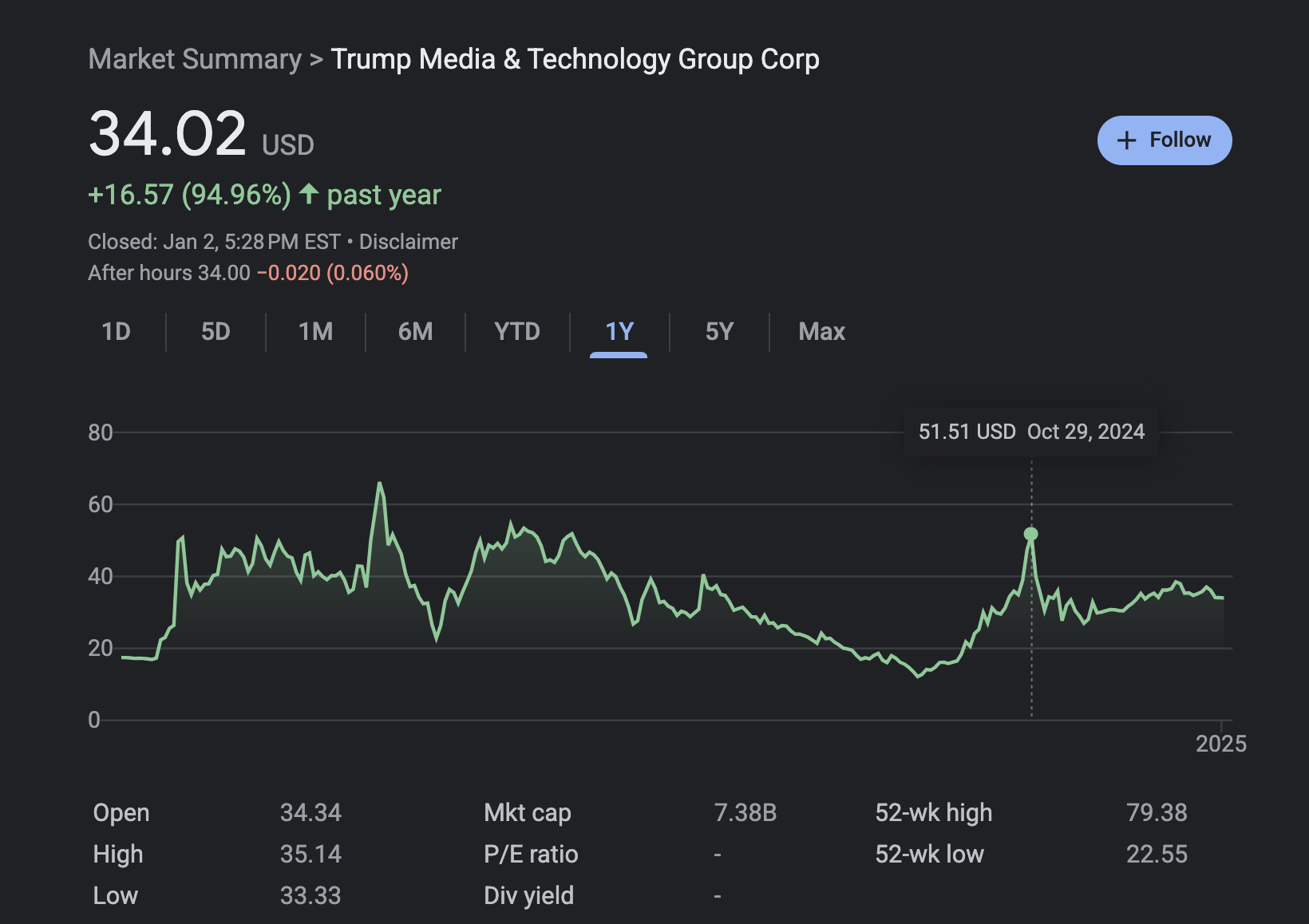Open the Disclaimer link
Image resolution: width=1309 pixels, height=924 pixels.
409,242
